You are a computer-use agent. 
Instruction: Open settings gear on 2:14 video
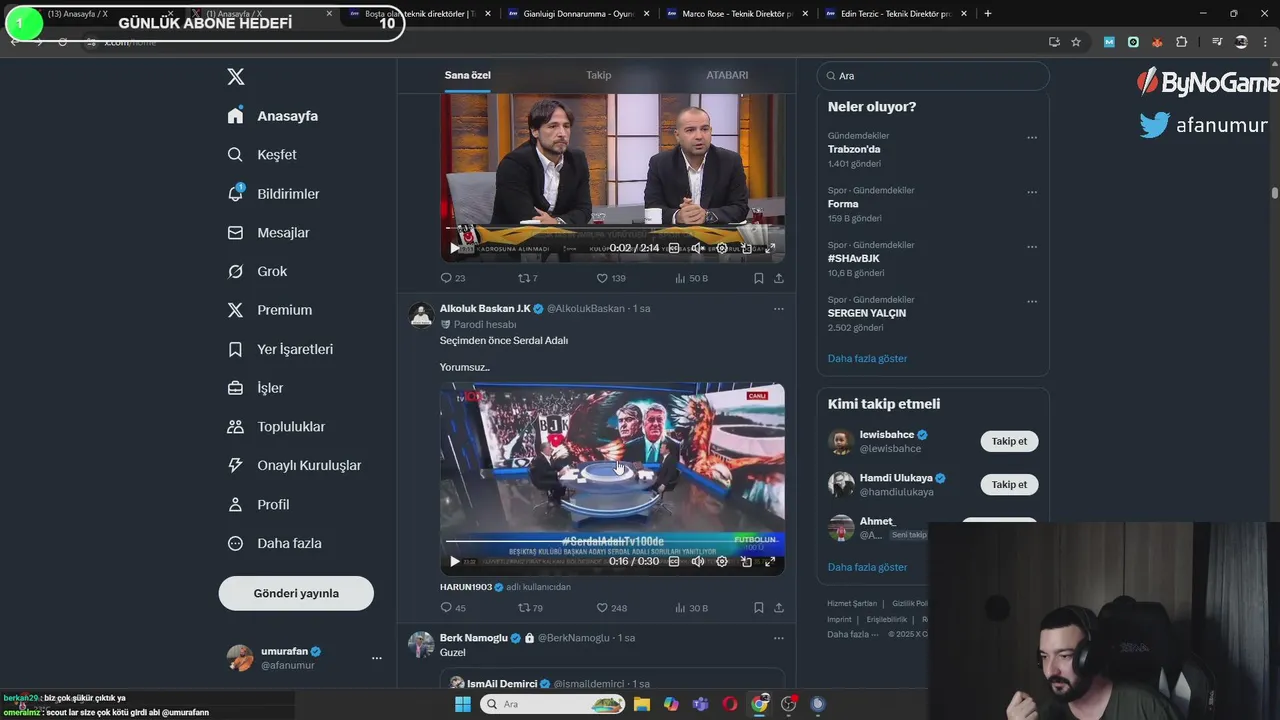tap(722, 248)
